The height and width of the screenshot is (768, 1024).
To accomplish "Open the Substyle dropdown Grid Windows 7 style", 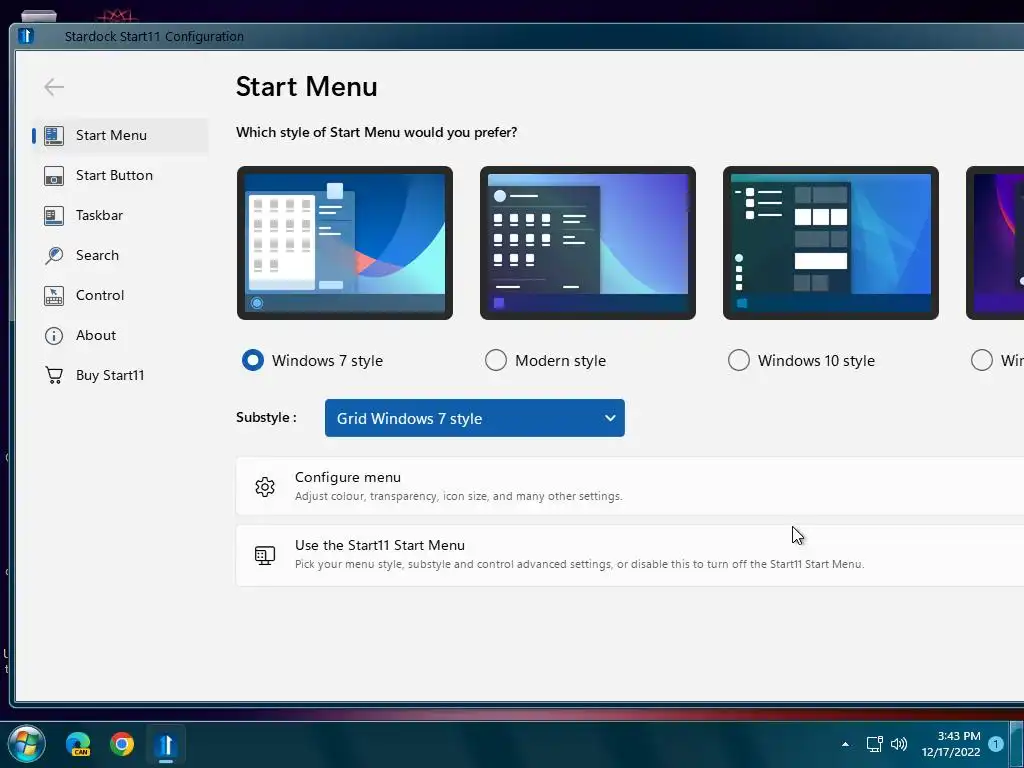I will pos(475,418).
